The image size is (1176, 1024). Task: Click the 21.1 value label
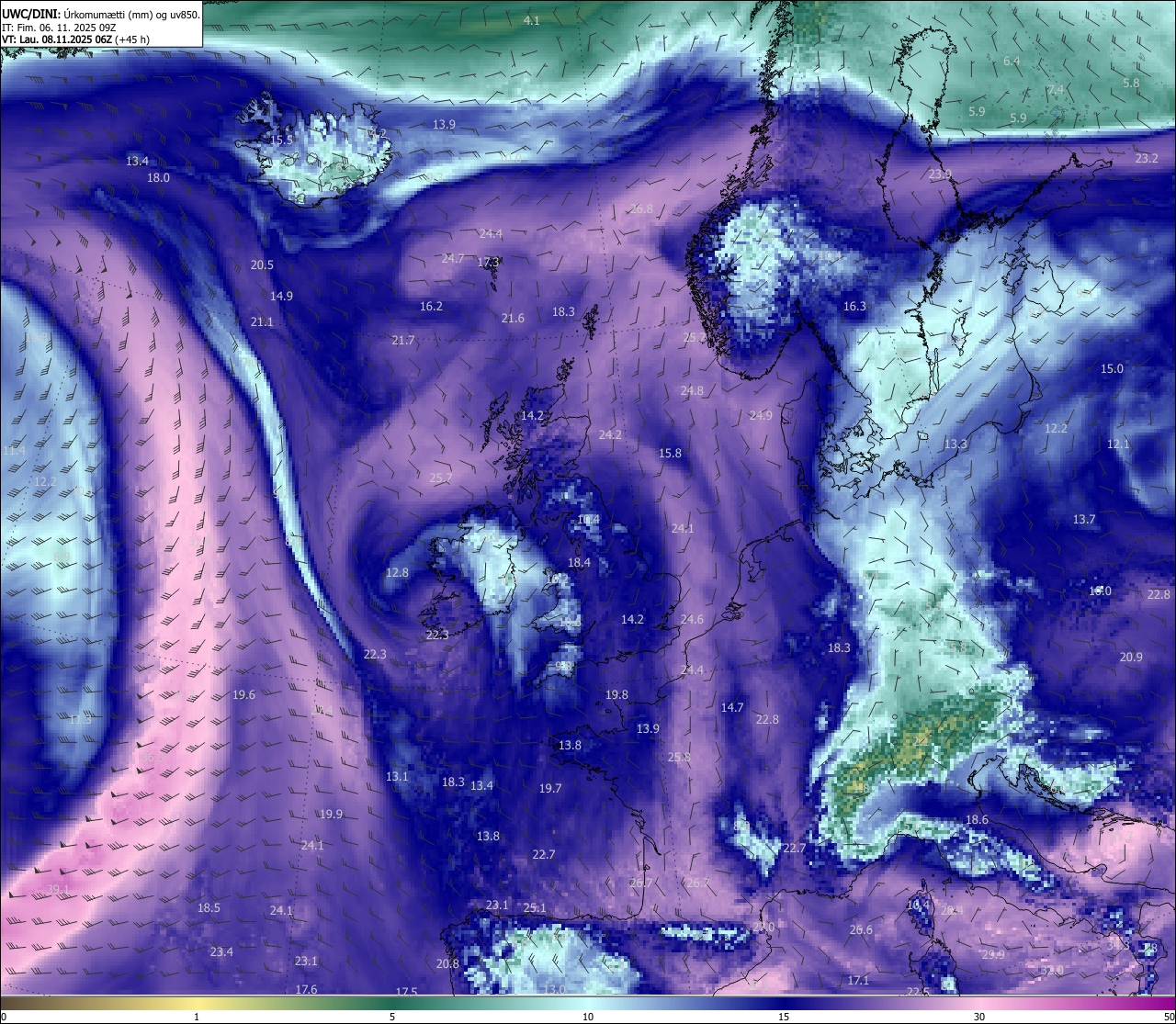262,321
